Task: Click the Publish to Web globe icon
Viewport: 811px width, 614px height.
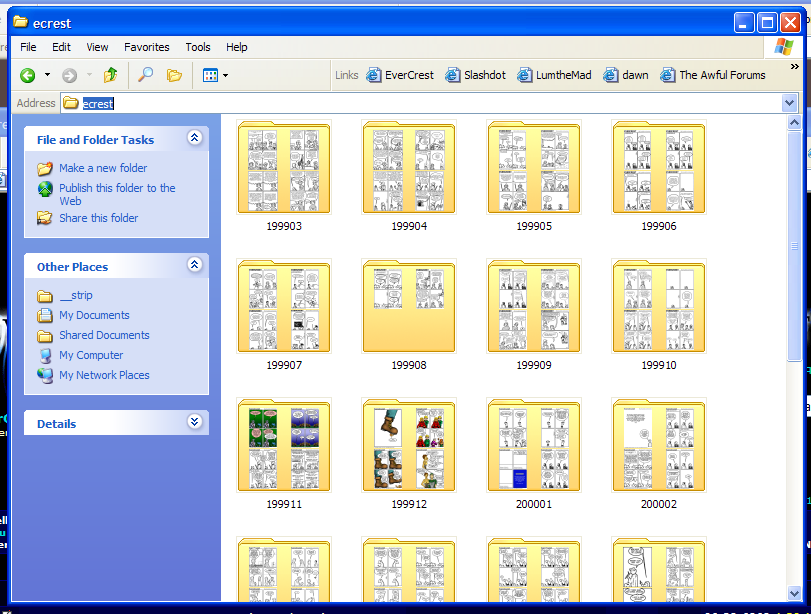Action: (45, 189)
